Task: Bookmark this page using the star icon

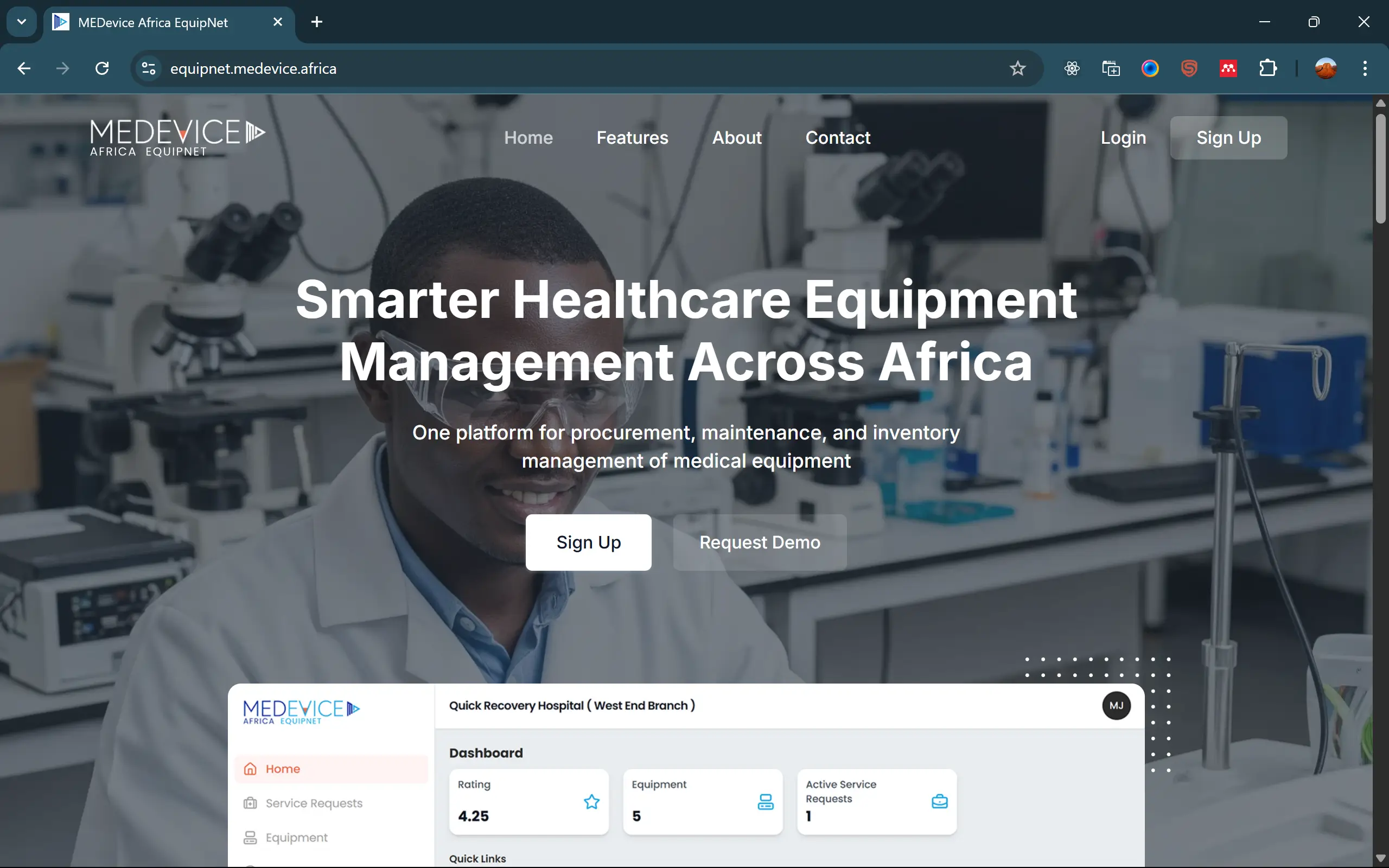Action: 1017,68
